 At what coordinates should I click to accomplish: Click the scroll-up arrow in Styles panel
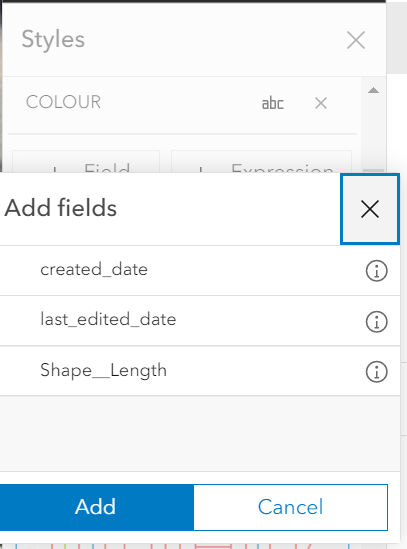pos(373,90)
